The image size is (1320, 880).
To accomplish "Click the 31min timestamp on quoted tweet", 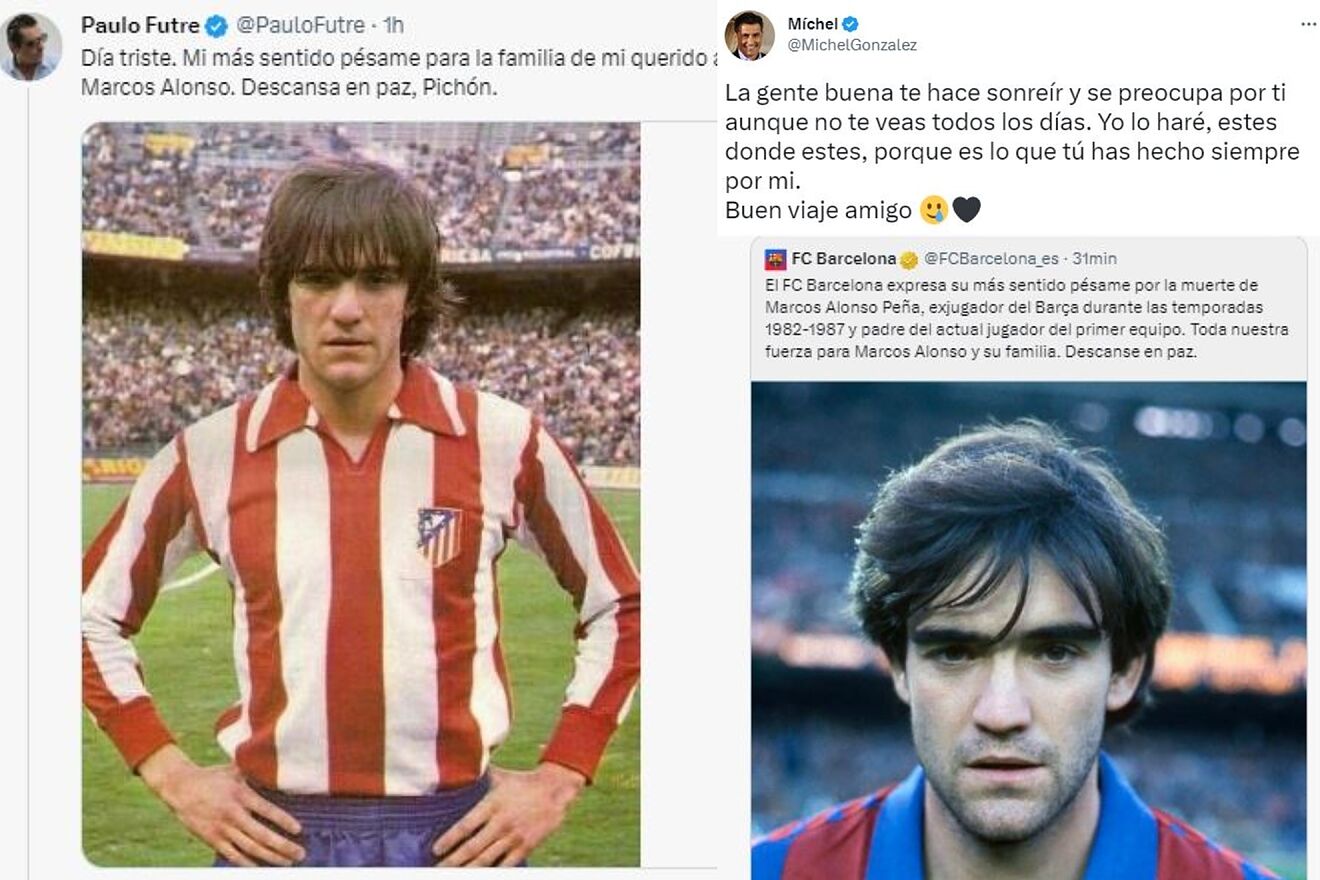I will 1095,260.
